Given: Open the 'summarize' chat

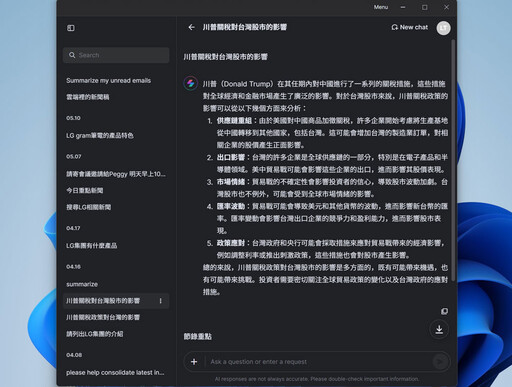Looking at the screenshot, I should coord(82,284).
